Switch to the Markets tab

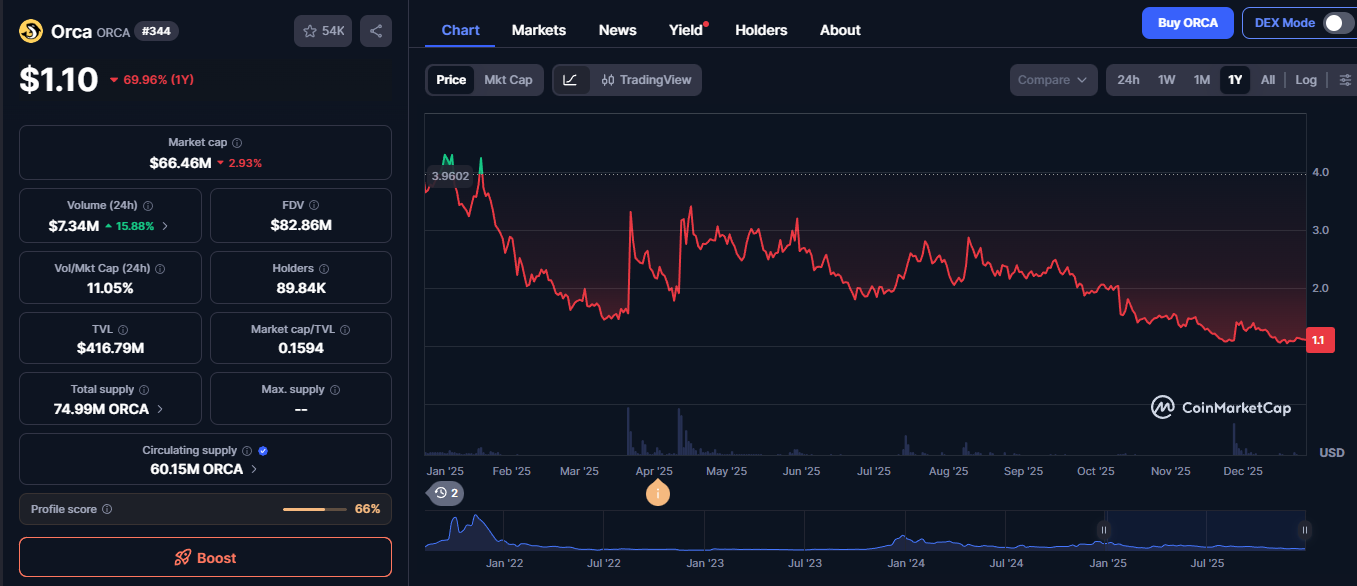click(x=538, y=30)
